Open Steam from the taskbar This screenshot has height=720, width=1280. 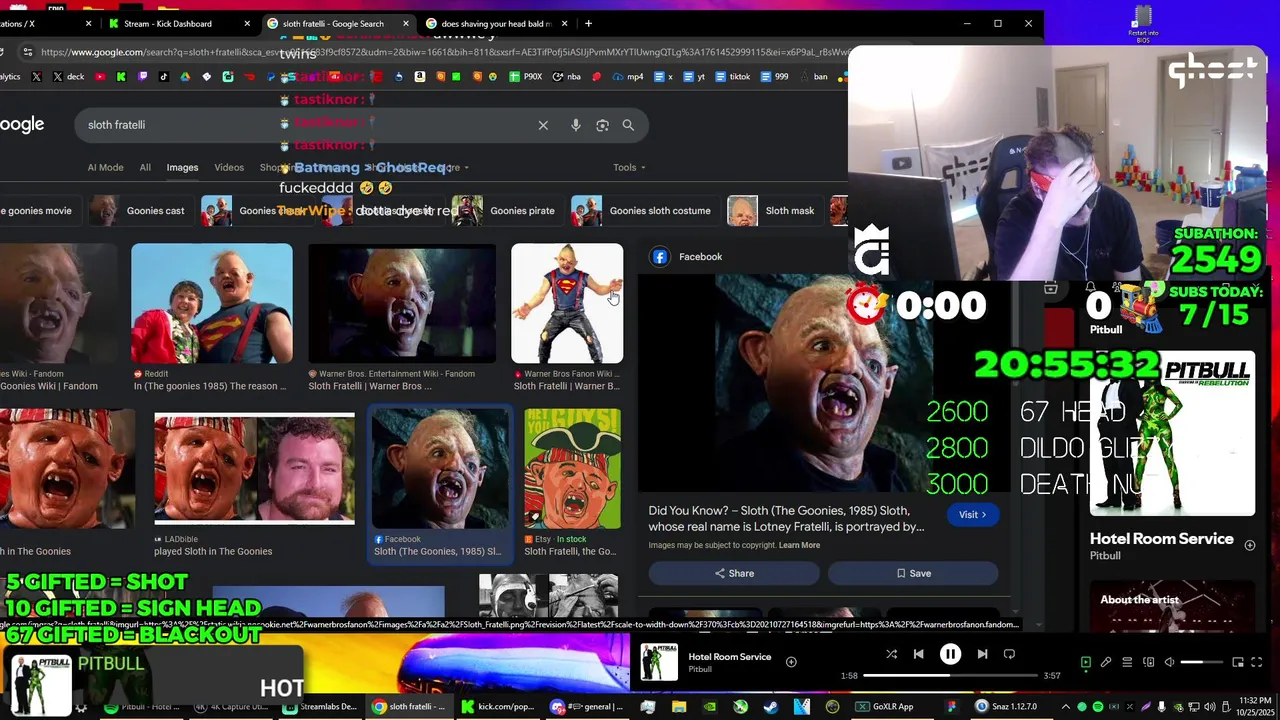pyautogui.click(x=770, y=707)
